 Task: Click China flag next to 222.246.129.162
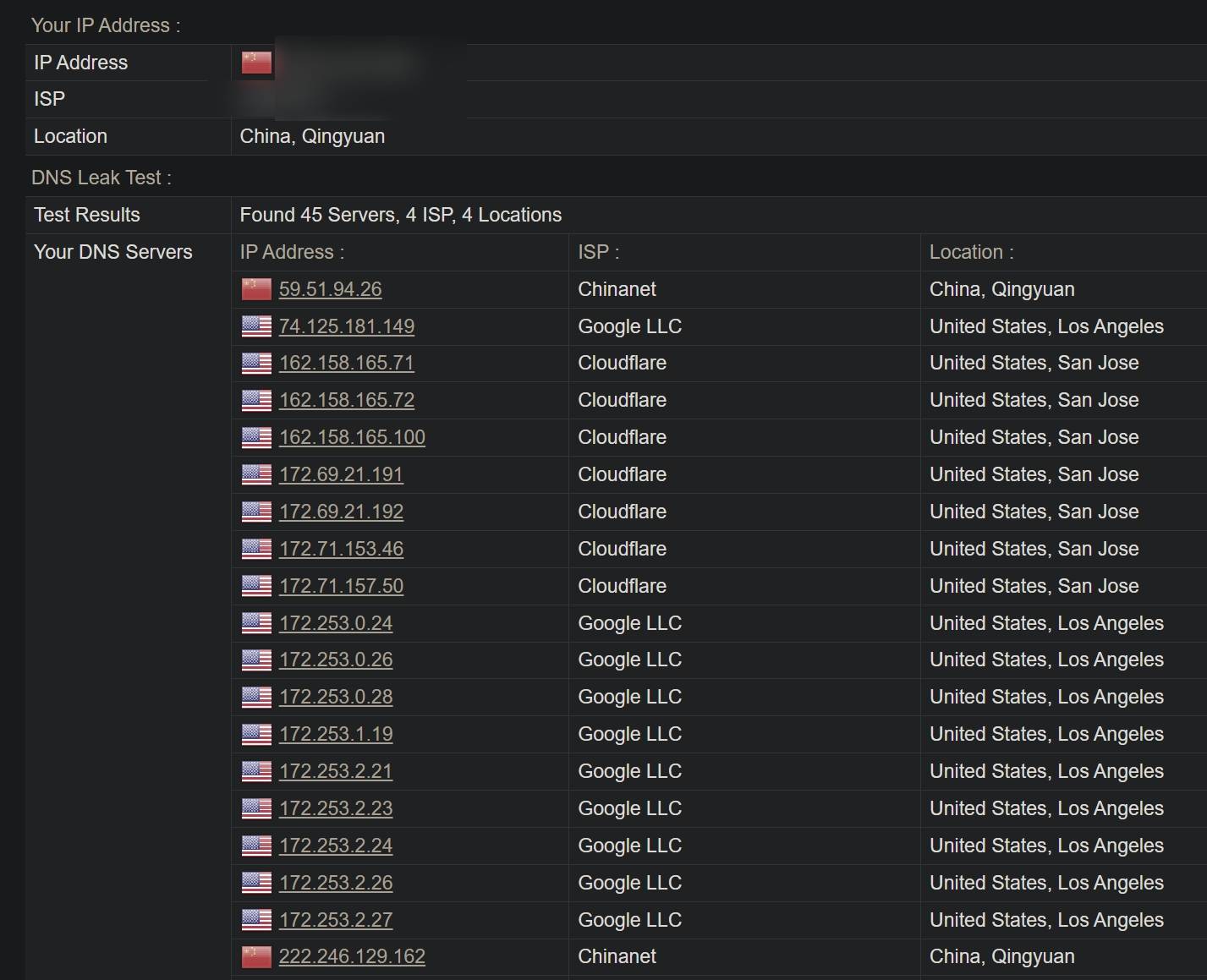point(256,957)
